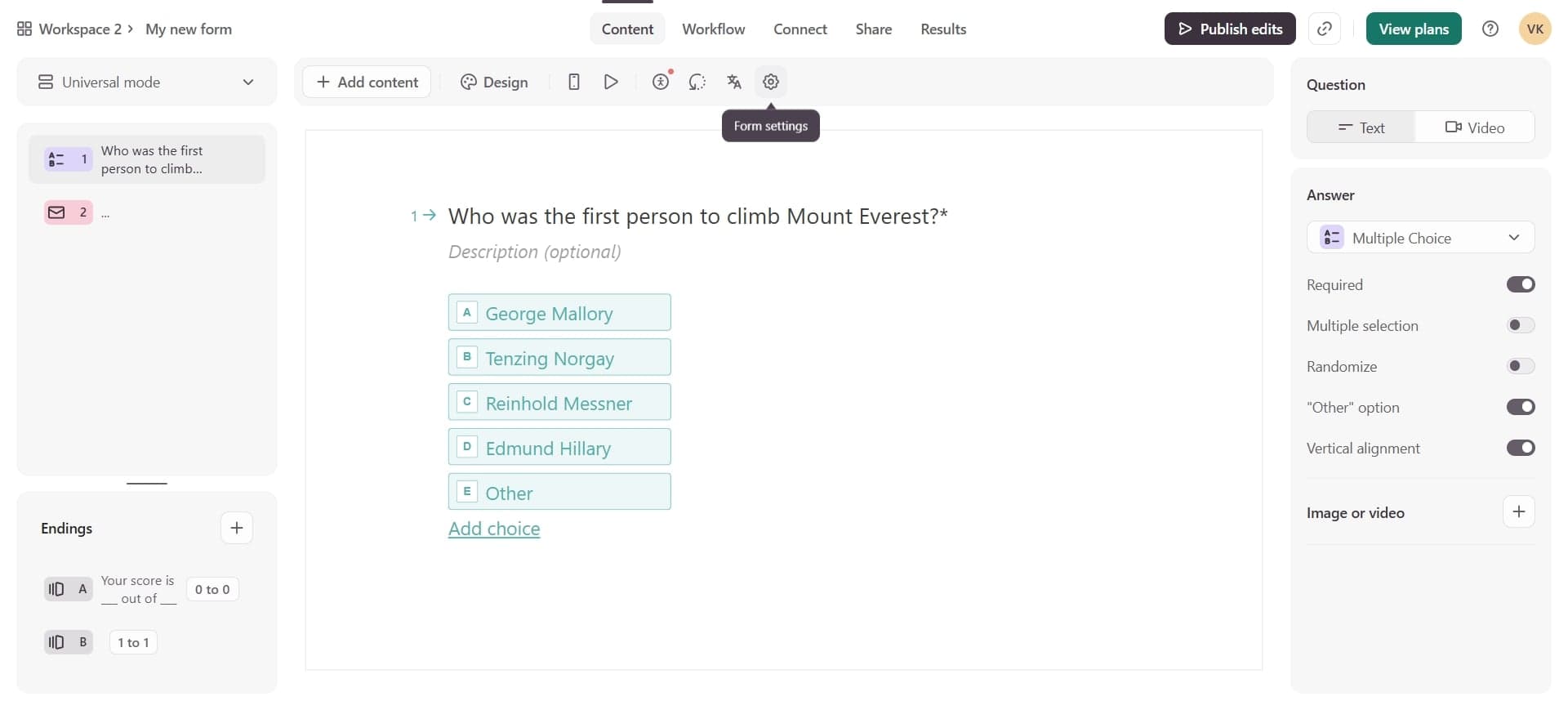Go to the Results tab
Image resolution: width=1568 pixels, height=710 pixels.
point(942,29)
